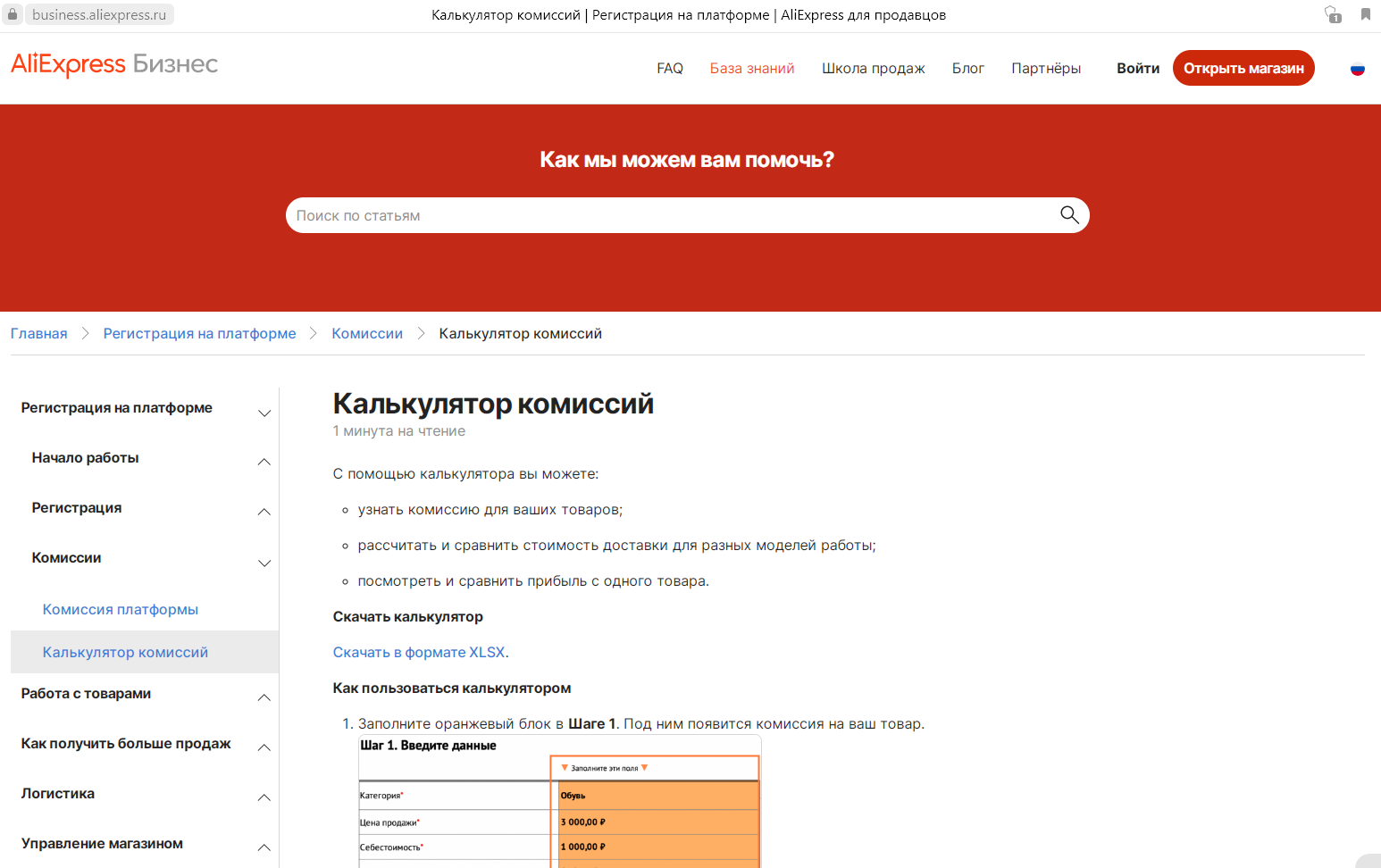1381x868 pixels.
Task: Click the Открыть магазин button
Action: click(1243, 68)
